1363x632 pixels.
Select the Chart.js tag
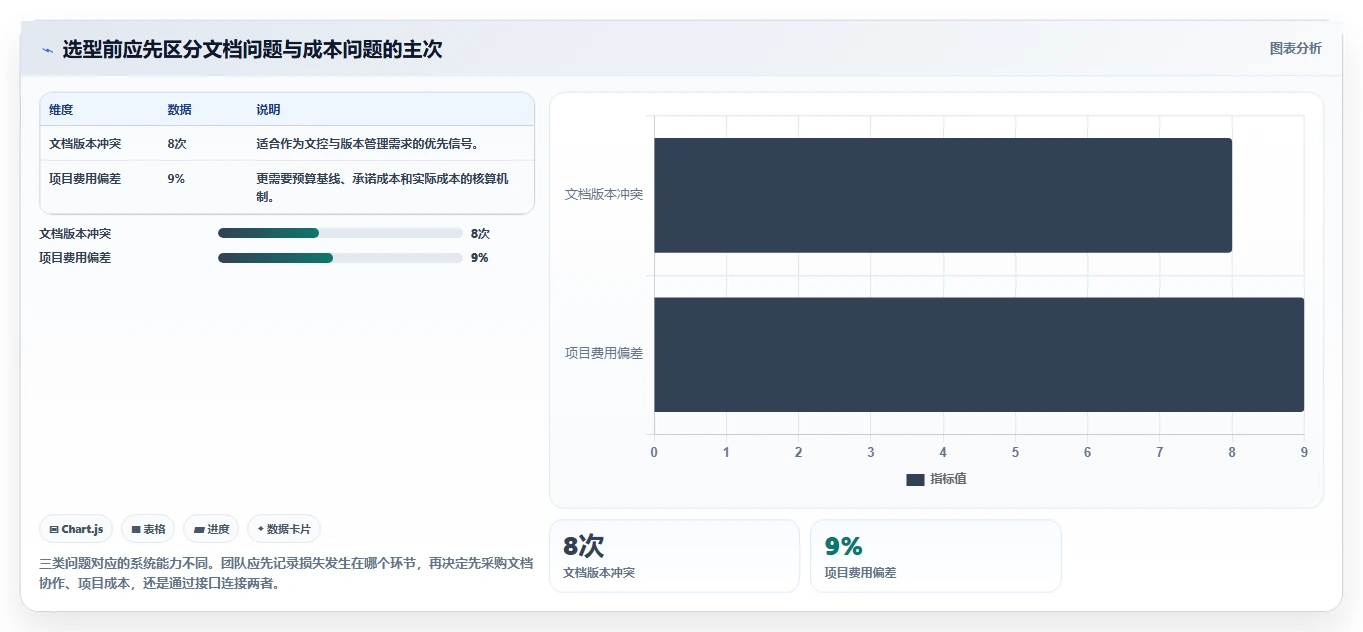click(76, 529)
